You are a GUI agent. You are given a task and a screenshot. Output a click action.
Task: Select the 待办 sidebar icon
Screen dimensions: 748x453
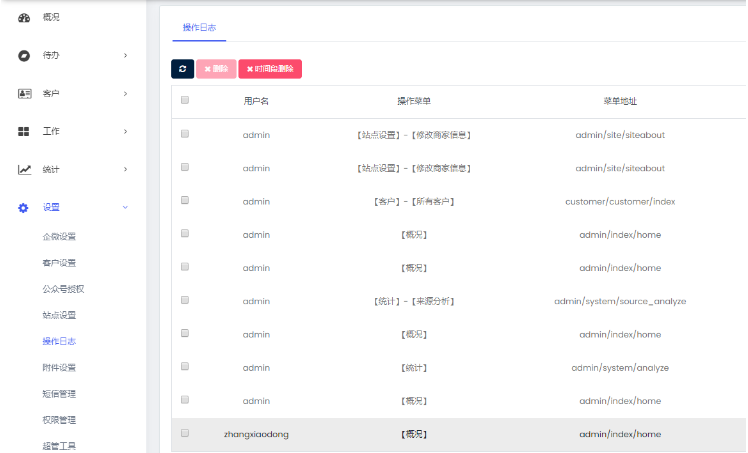point(24,55)
